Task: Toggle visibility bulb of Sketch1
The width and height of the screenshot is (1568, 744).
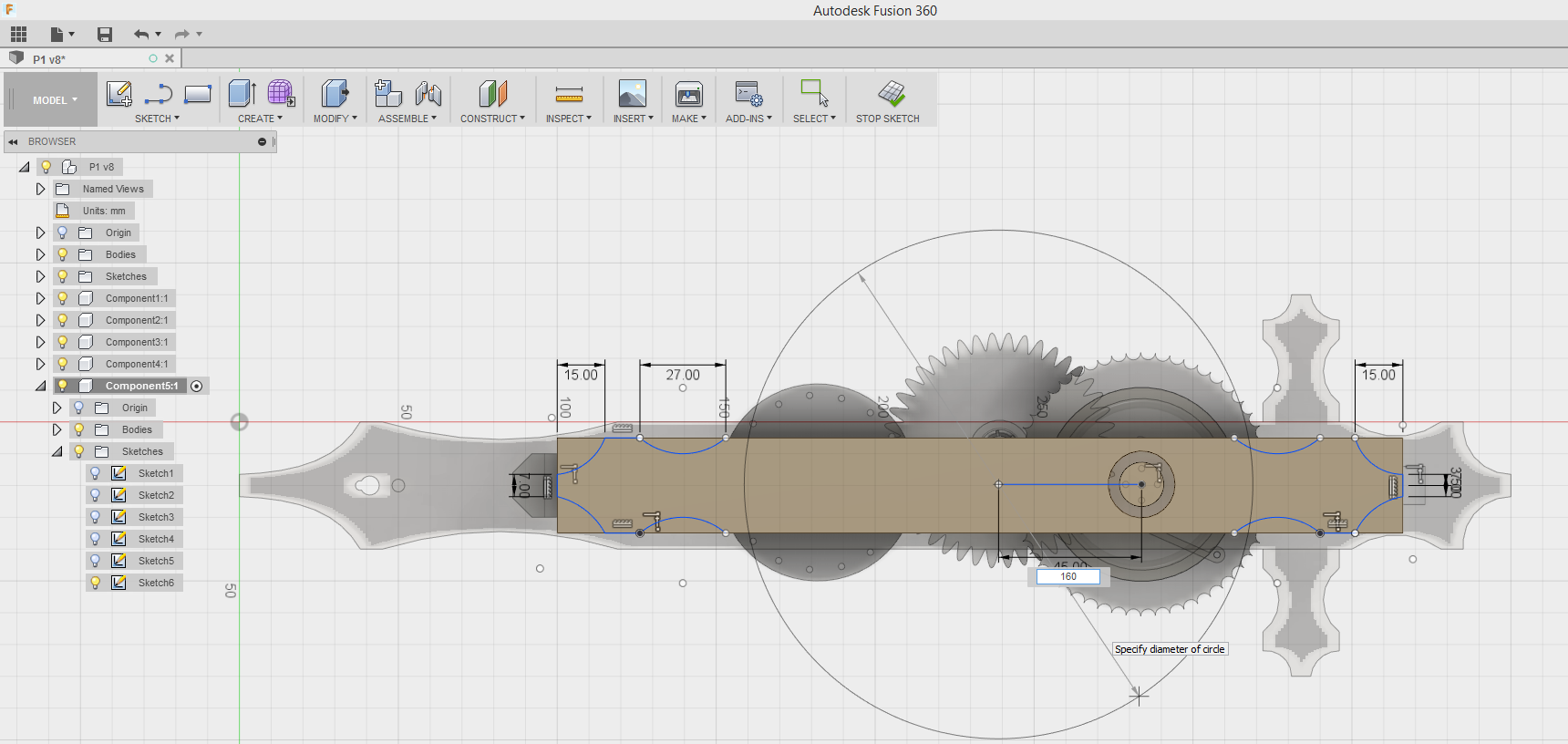Action: pyautogui.click(x=95, y=473)
